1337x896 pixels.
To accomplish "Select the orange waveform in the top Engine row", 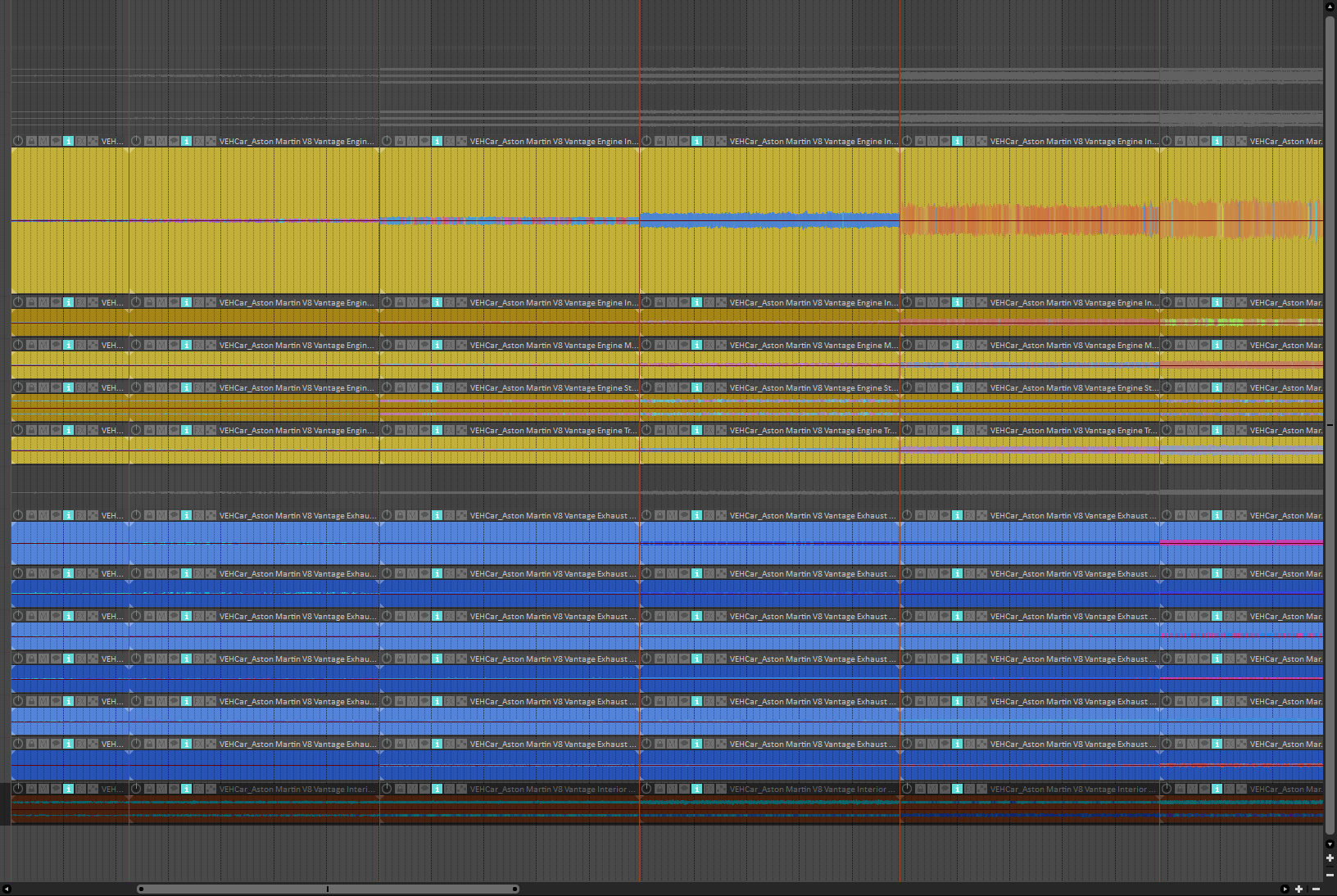I will coord(1065,219).
